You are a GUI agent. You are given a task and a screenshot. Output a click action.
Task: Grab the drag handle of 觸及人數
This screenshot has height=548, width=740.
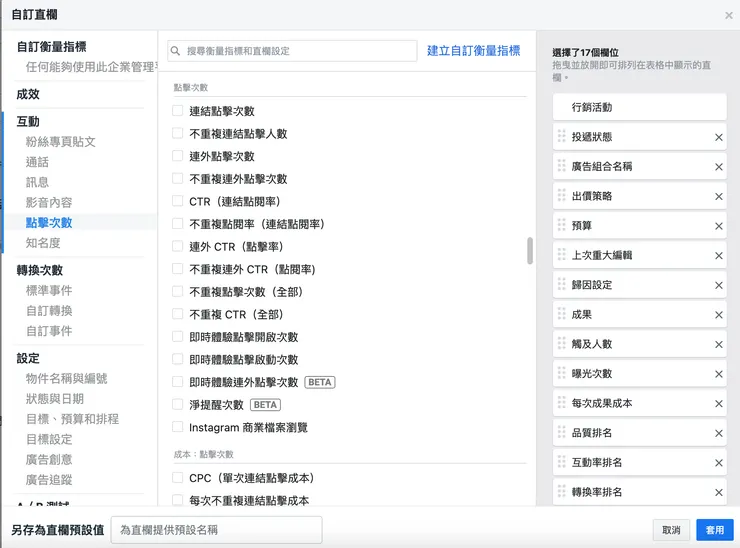pos(561,344)
